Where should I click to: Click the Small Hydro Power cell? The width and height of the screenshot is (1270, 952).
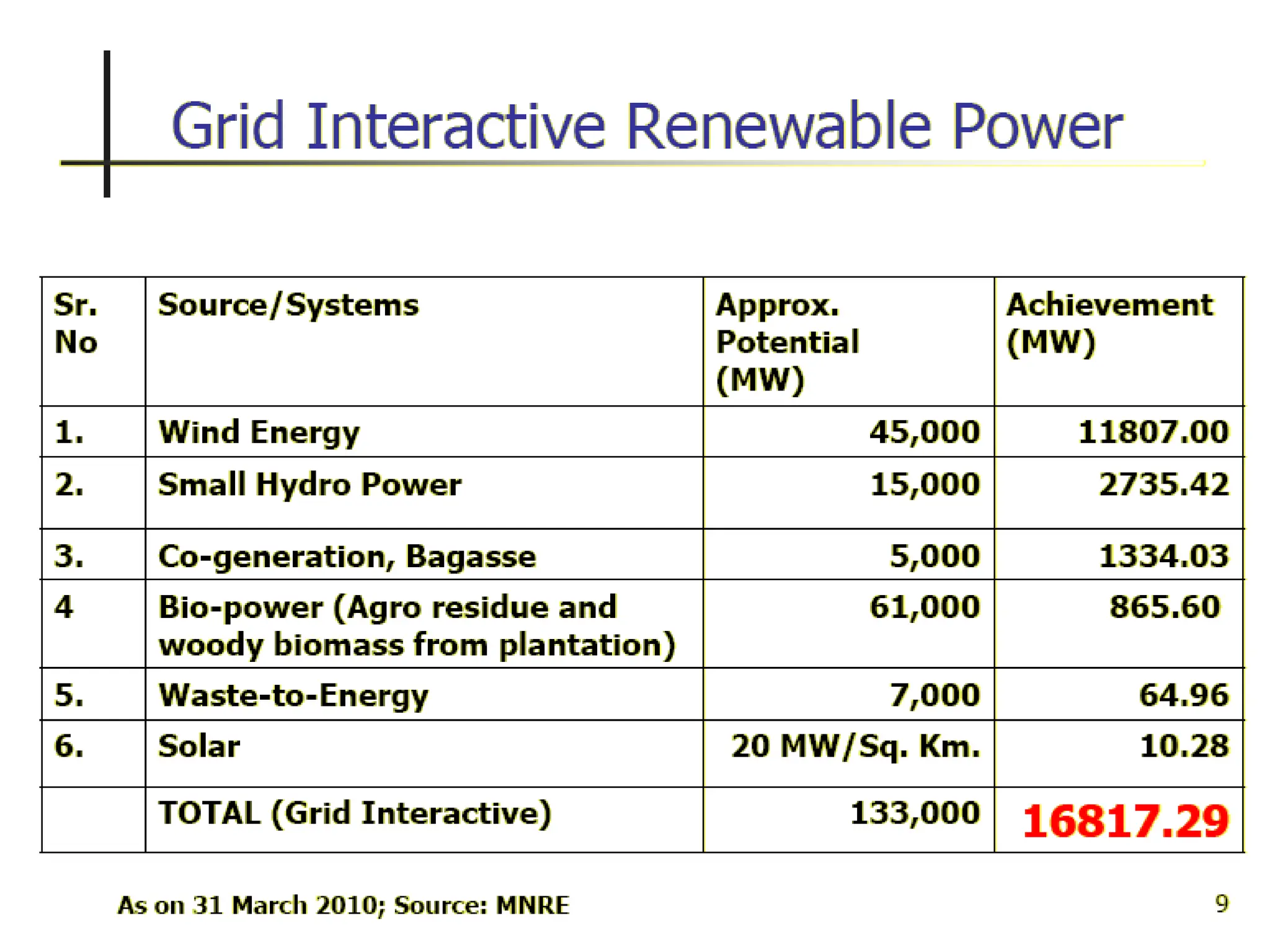(309, 485)
